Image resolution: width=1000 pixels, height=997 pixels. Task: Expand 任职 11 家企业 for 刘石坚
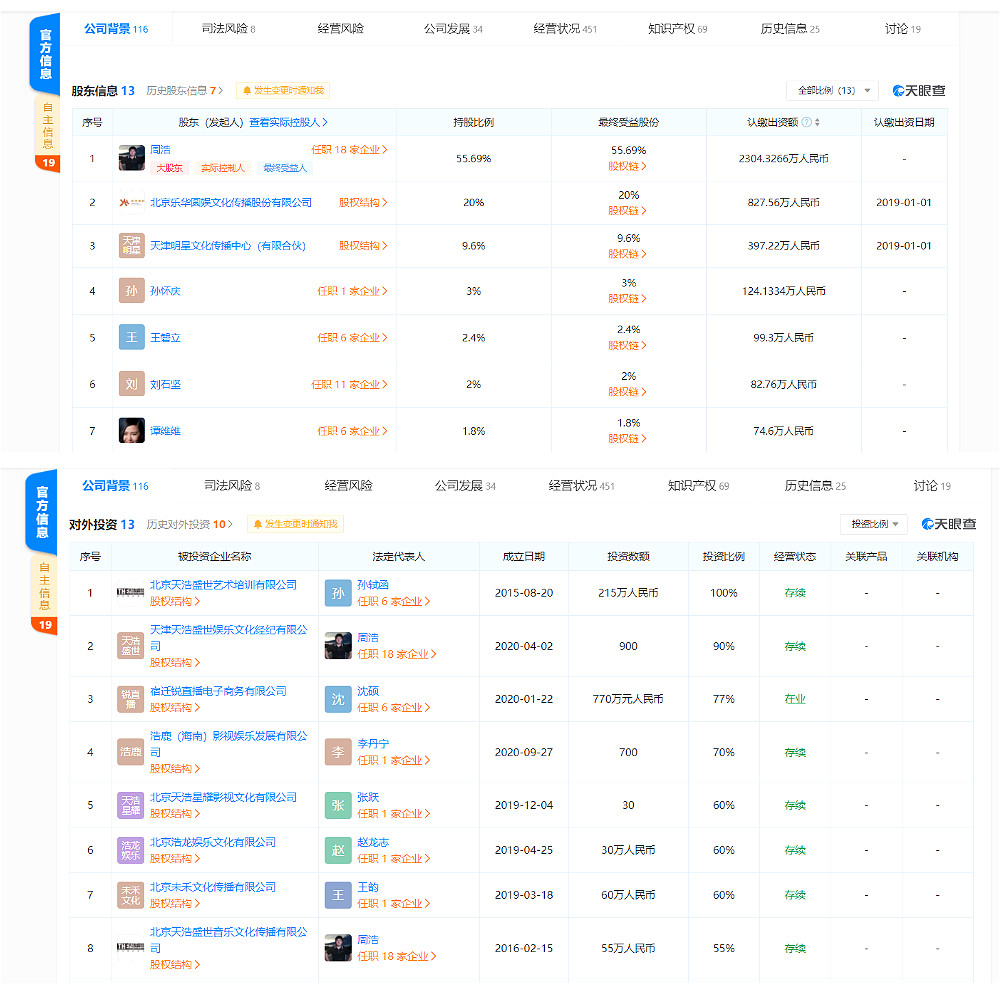click(349, 385)
